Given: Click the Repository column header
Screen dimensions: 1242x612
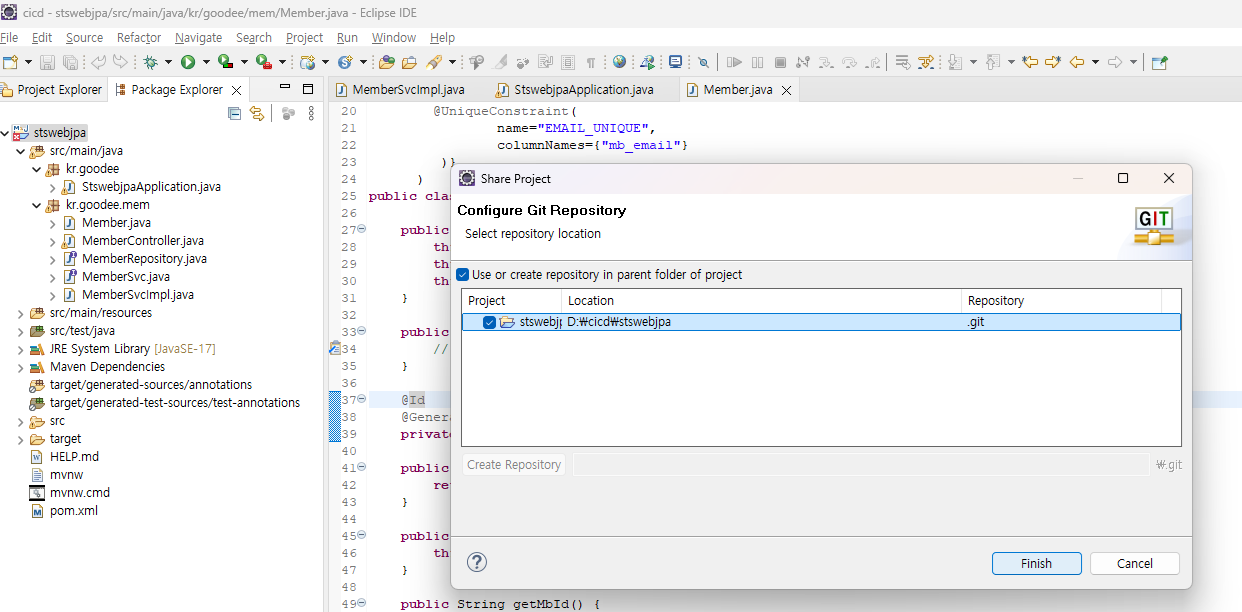Looking at the screenshot, I should click(1061, 300).
